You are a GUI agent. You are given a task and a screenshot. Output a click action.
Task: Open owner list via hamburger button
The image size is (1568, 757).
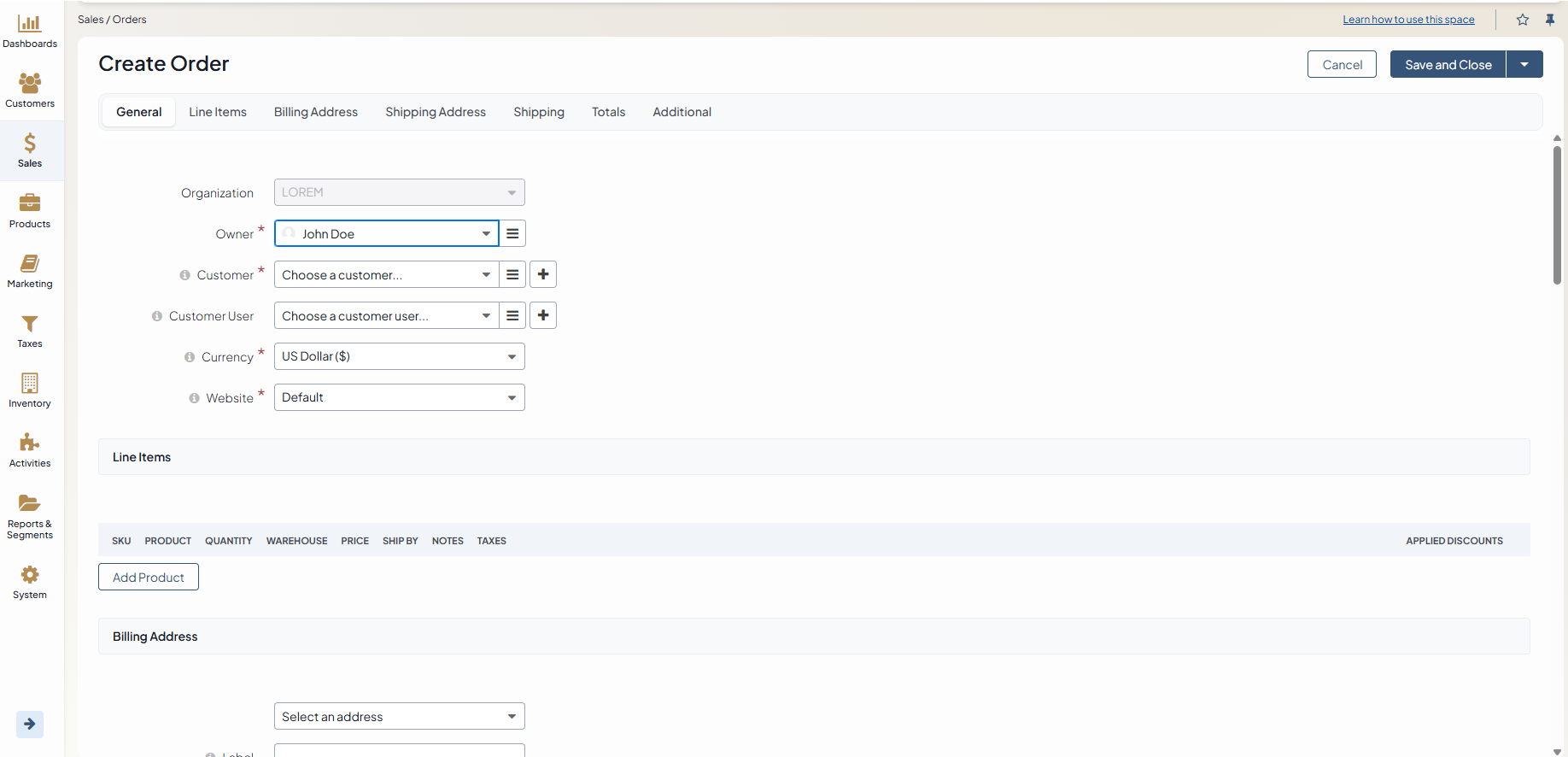(x=512, y=233)
